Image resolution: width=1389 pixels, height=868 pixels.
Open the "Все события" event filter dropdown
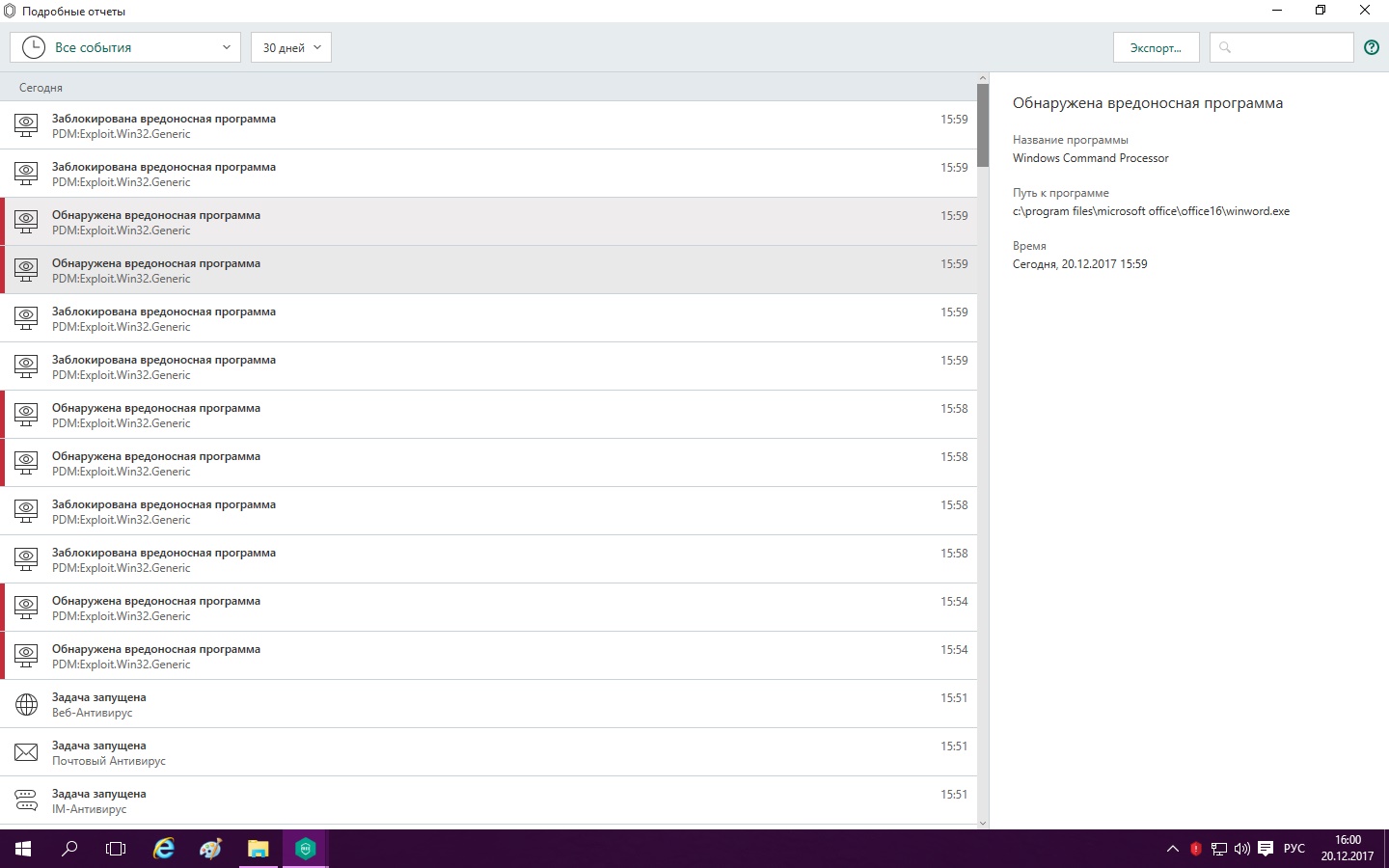[125, 47]
